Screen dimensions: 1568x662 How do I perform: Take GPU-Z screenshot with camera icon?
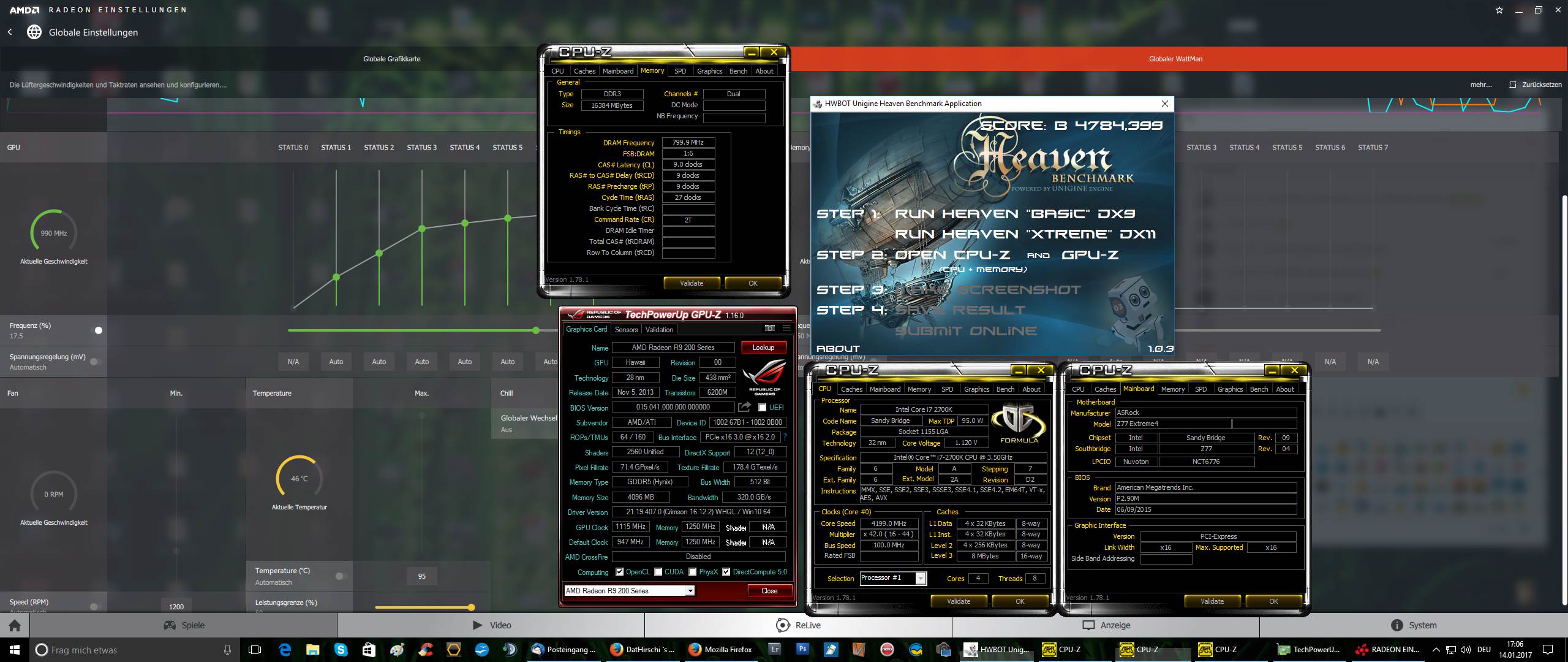(x=770, y=329)
